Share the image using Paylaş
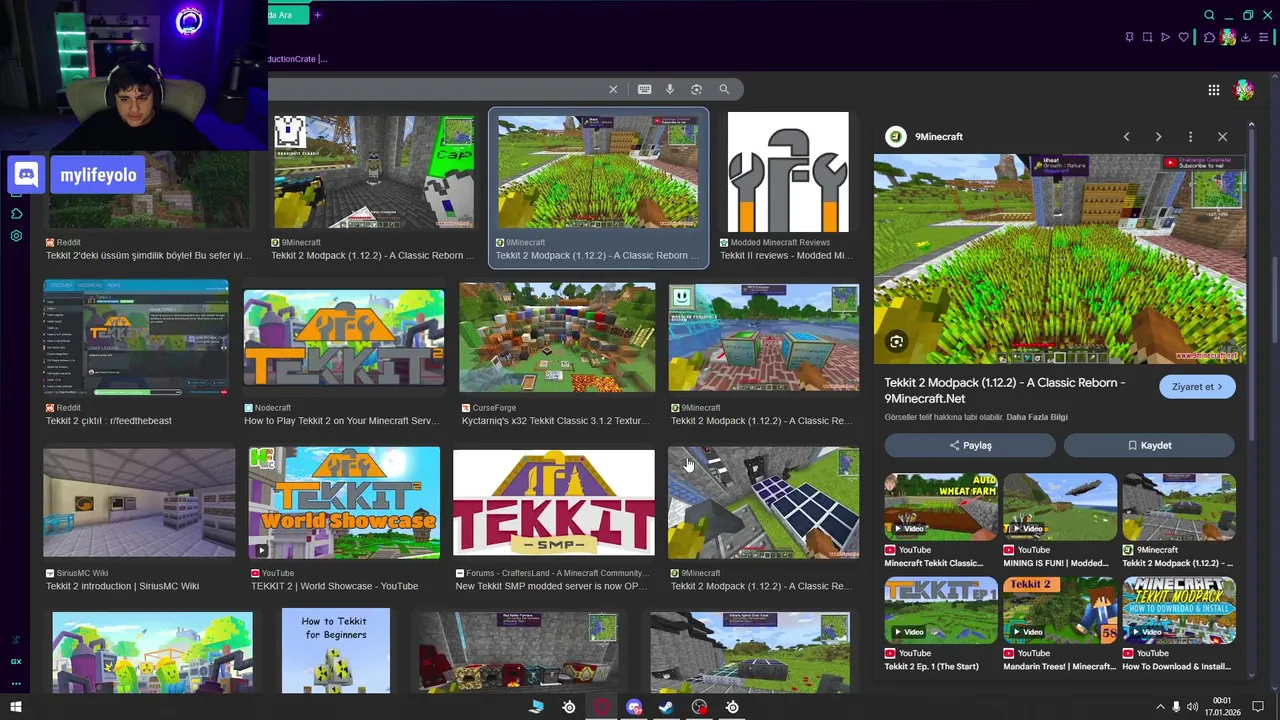Image resolution: width=1280 pixels, height=720 pixels. pos(969,445)
